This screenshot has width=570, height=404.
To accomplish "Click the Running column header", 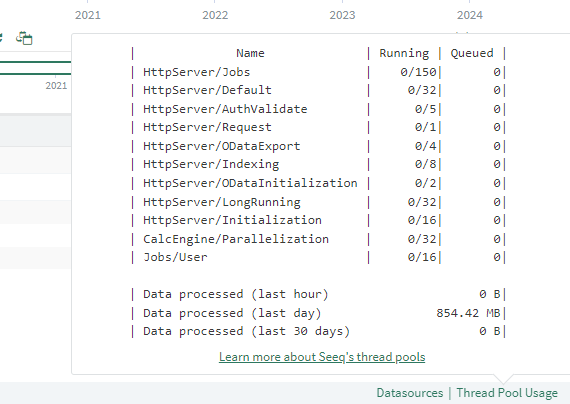I will click(404, 53).
